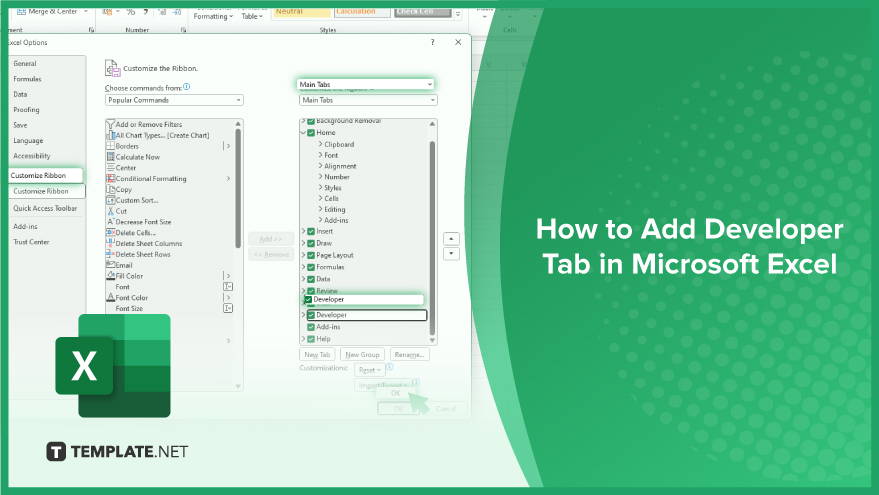
Task: Toggle the Draw tab checkbox
Action: coord(311,243)
